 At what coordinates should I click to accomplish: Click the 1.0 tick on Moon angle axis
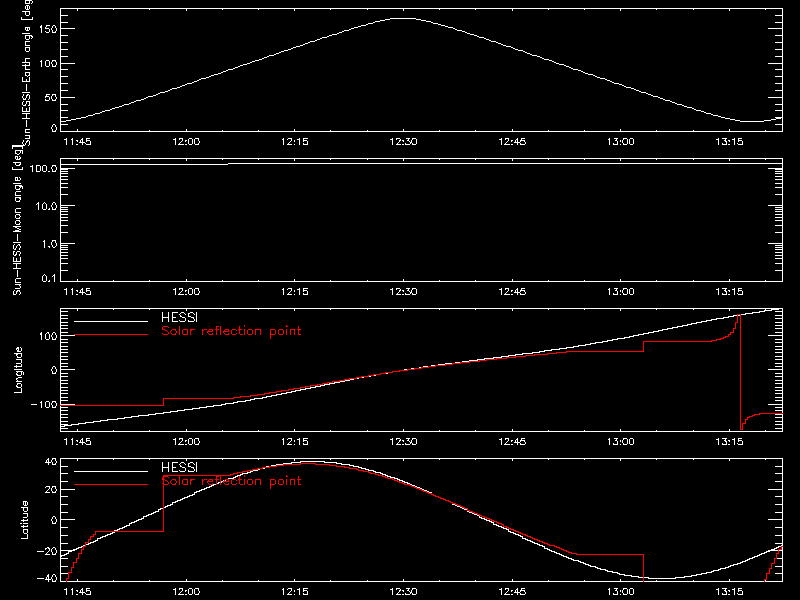pos(49,244)
